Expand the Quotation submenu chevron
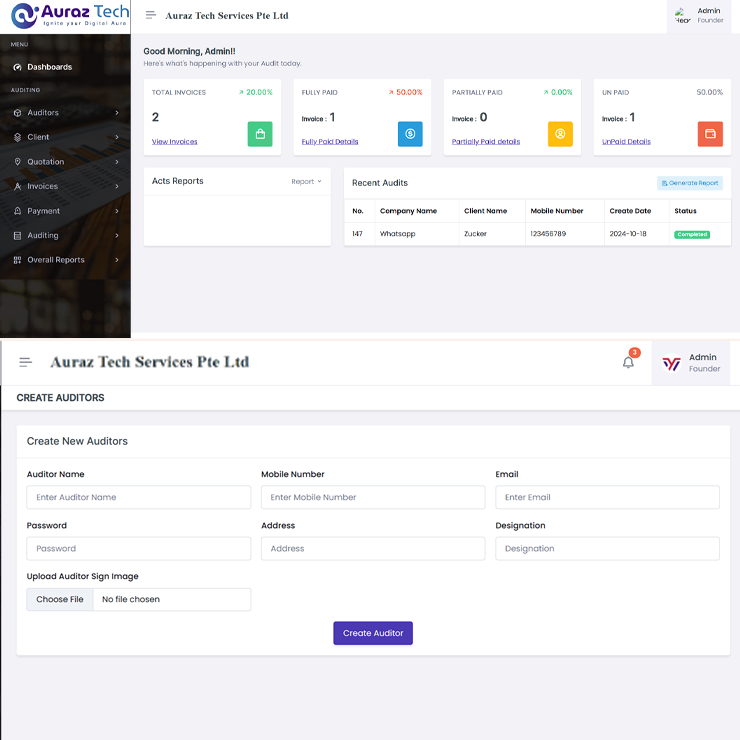 tap(117, 162)
